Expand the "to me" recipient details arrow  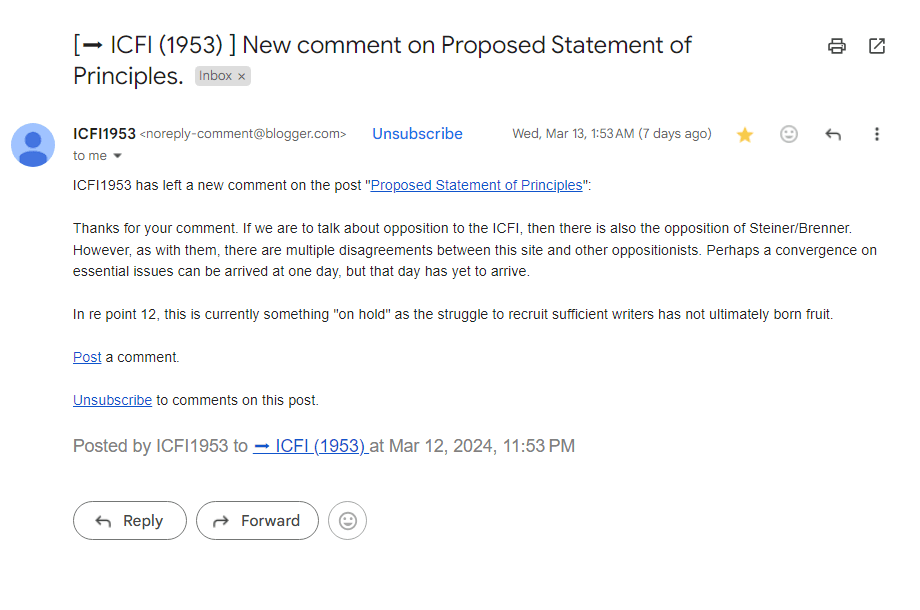[x=117, y=156]
